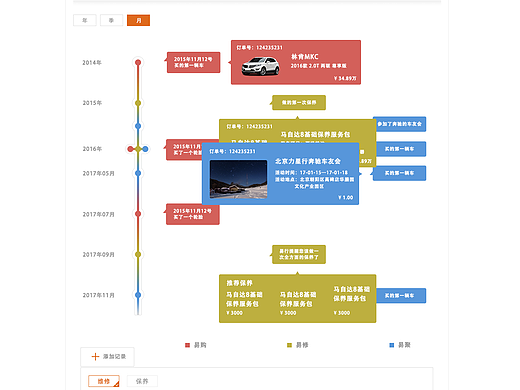Click the red 易购 legend swatch
The height and width of the screenshot is (390, 520).
click(187, 345)
